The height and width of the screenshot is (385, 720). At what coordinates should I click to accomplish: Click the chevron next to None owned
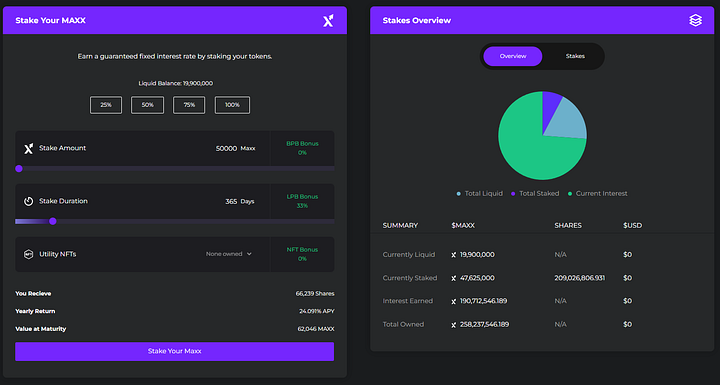click(x=249, y=254)
